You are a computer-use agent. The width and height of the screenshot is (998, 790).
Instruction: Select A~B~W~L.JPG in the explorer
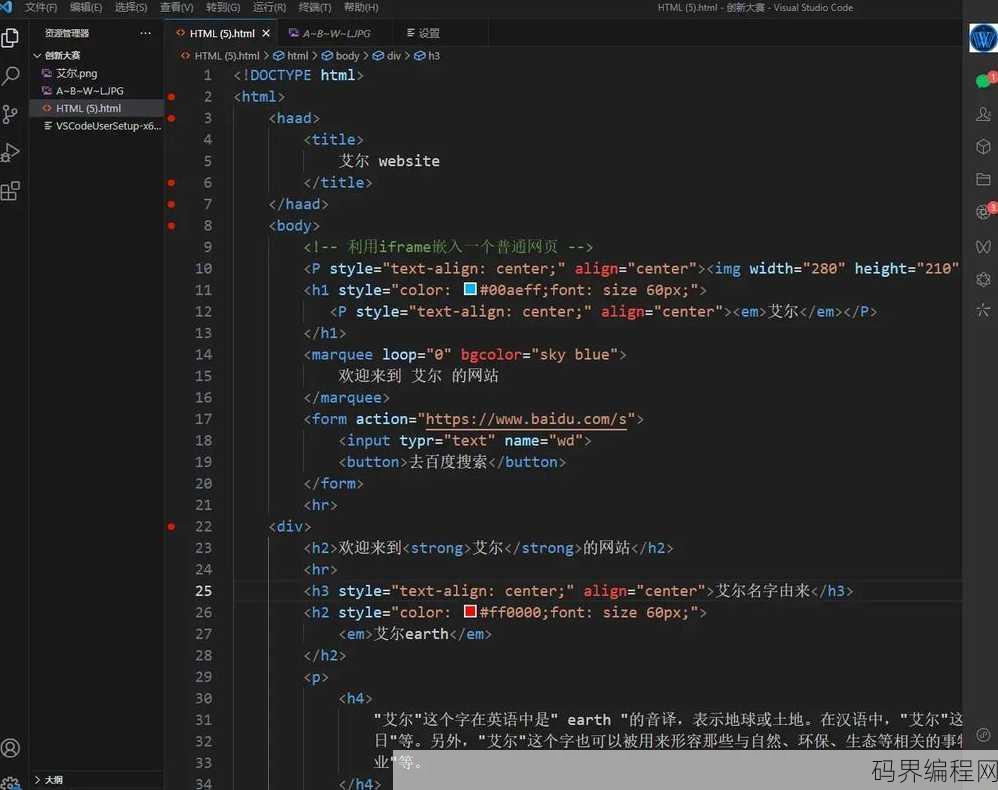pos(97,91)
